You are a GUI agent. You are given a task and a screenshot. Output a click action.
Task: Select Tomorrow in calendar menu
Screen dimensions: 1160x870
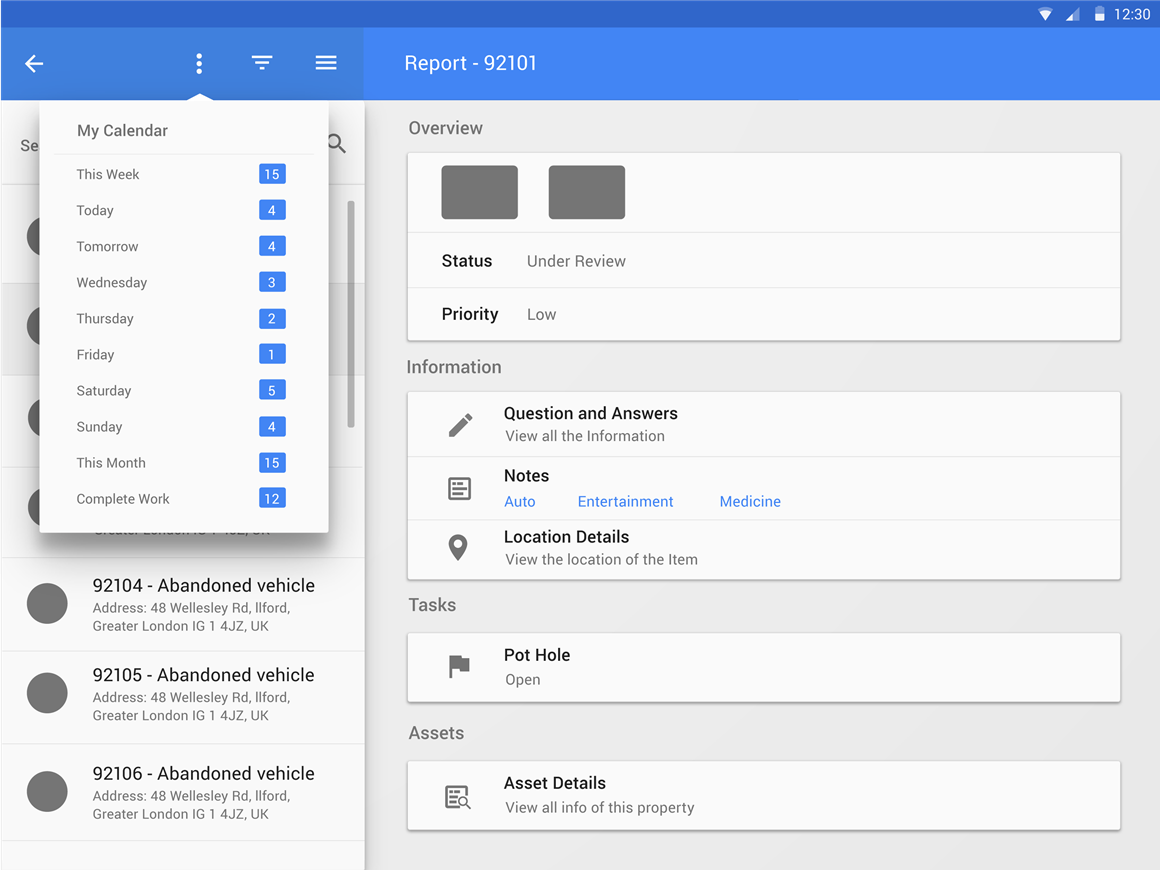(183, 246)
